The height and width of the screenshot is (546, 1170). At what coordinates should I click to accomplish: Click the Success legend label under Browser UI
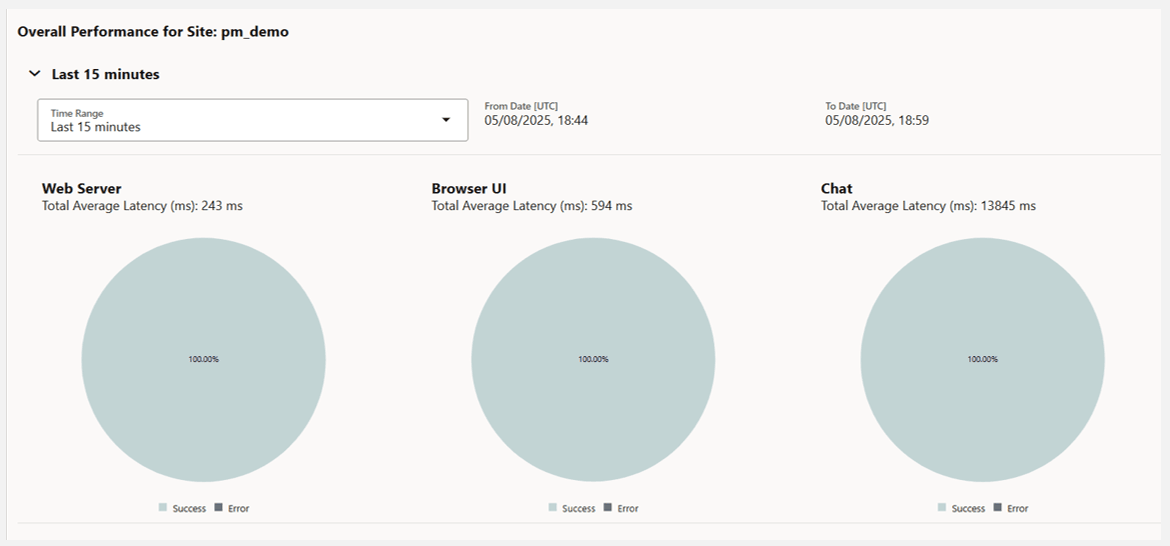[579, 509]
